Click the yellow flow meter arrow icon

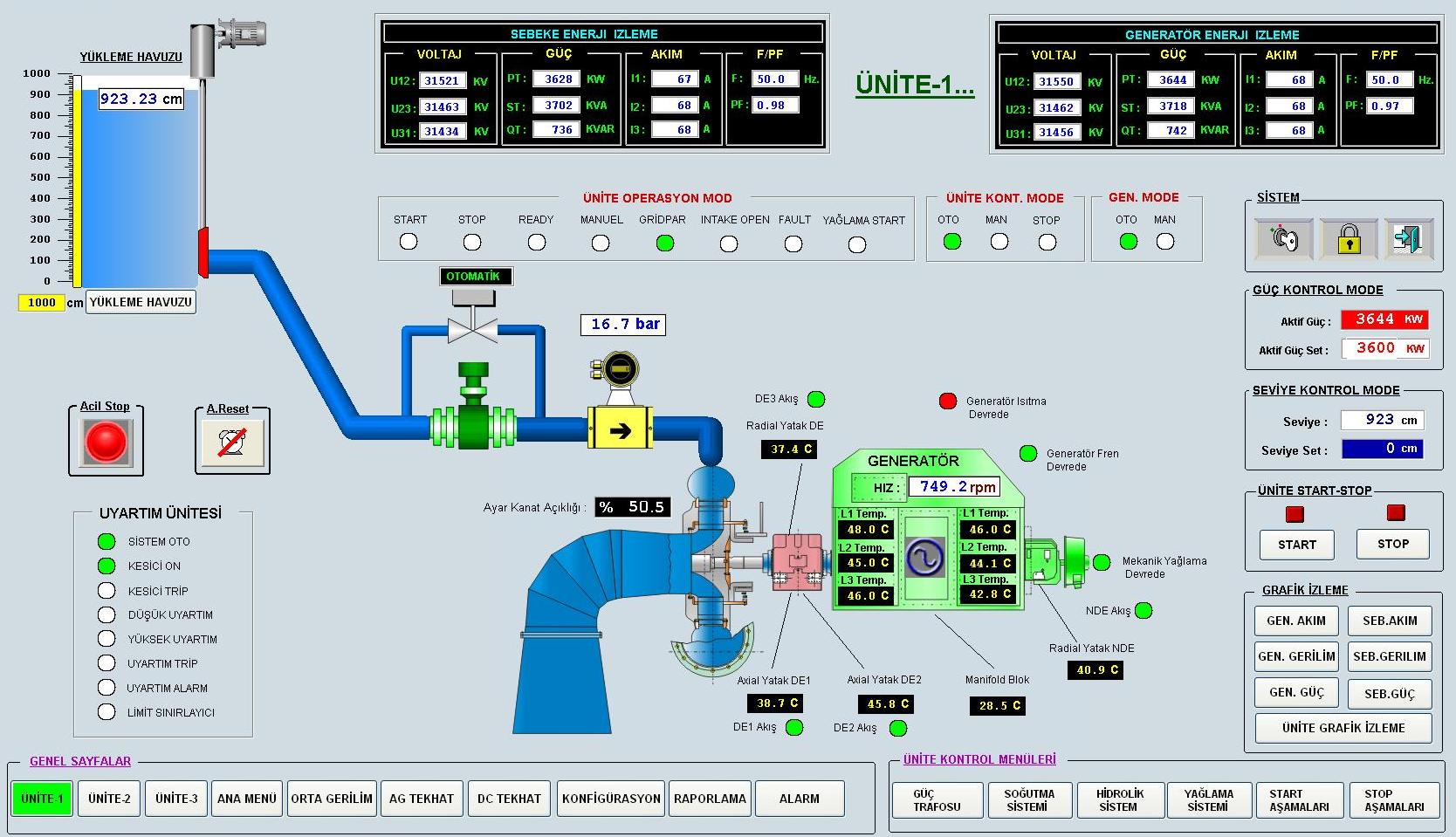click(x=620, y=430)
